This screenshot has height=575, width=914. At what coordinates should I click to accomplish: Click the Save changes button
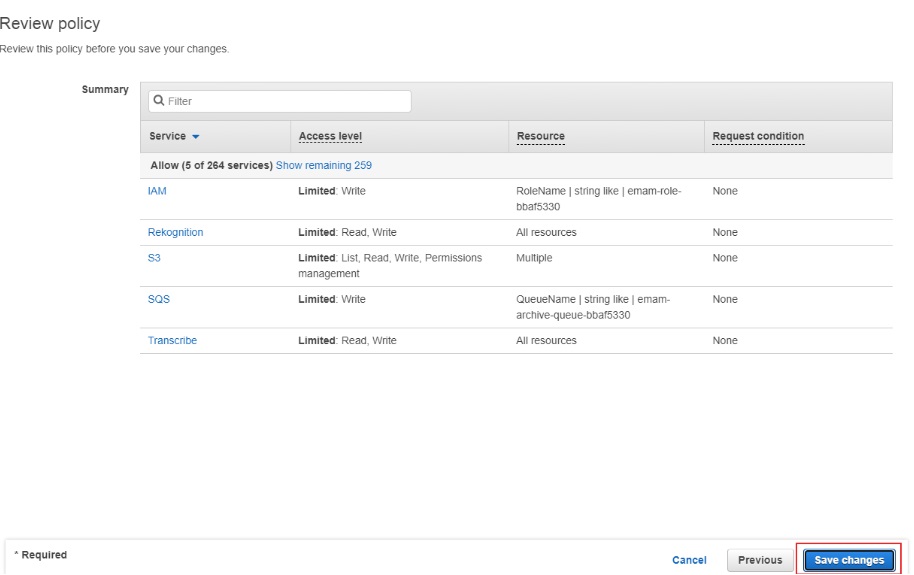849,560
